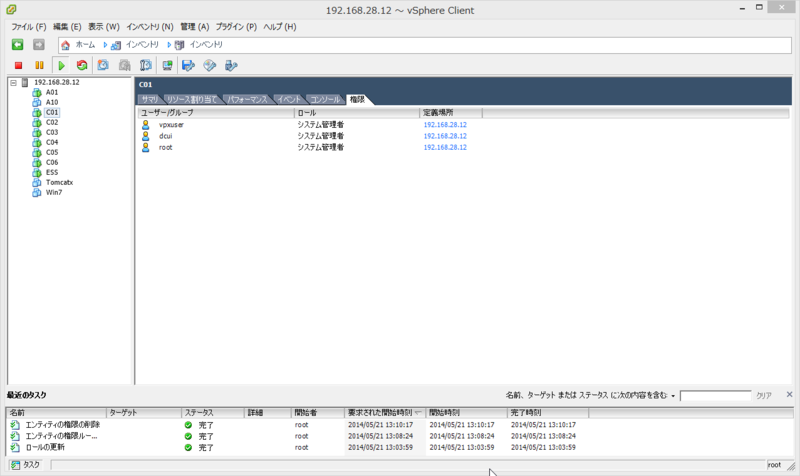Click the タスク button in the status bar
This screenshot has height=476, width=800.
pyautogui.click(x=26, y=465)
